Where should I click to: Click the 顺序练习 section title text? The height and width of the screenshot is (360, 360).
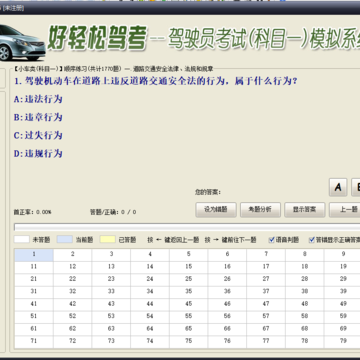[114, 69]
